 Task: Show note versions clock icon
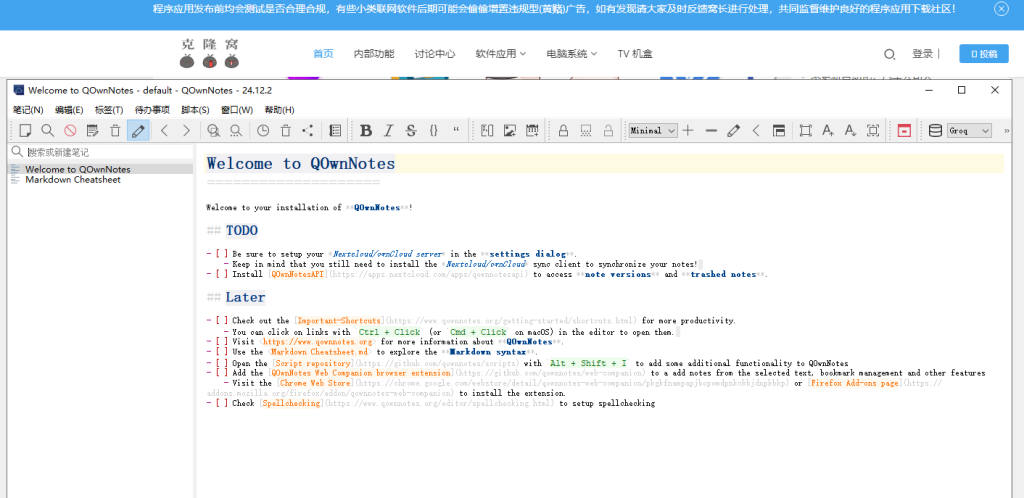click(263, 131)
